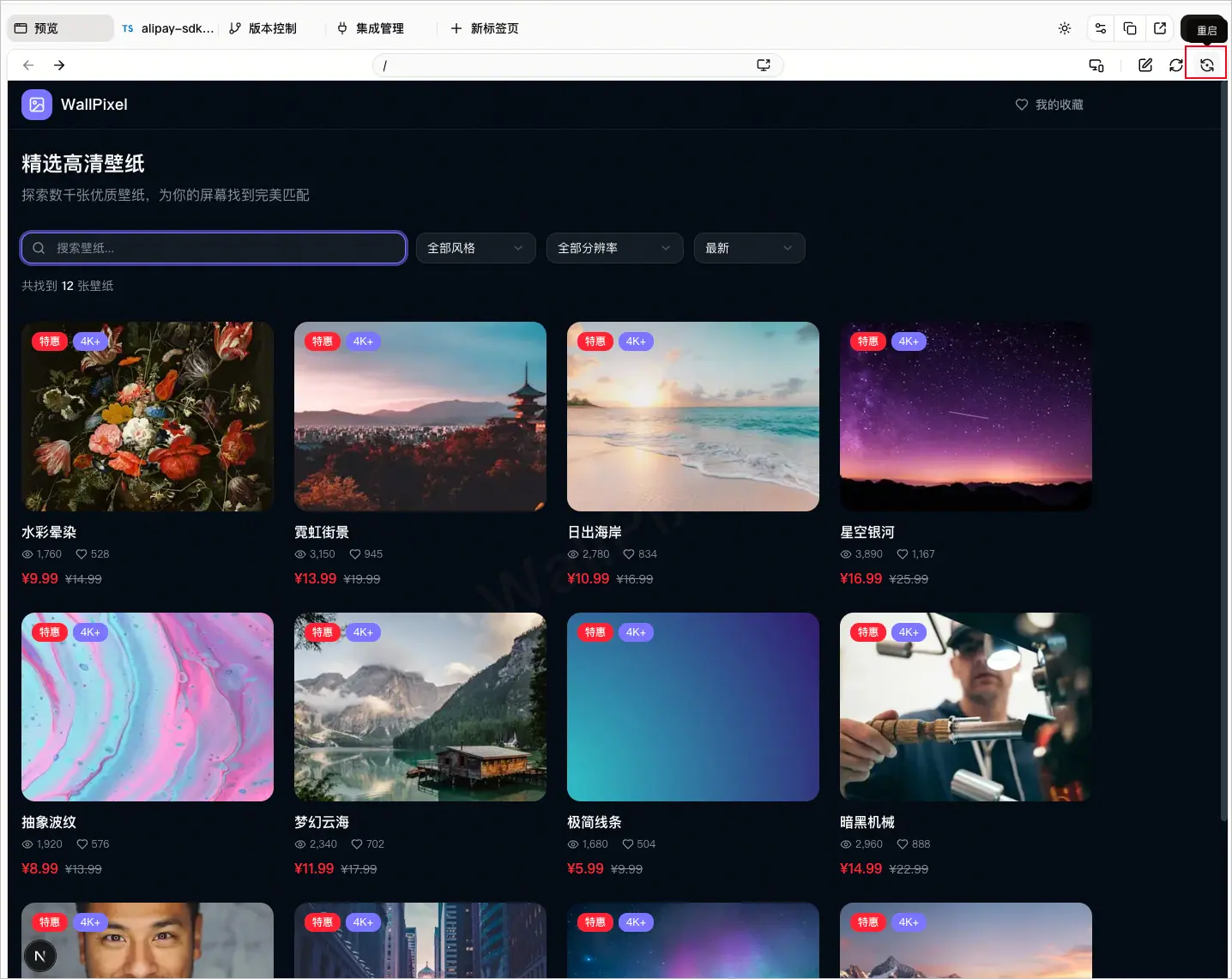The height and width of the screenshot is (979, 1232).
Task: Click the WallPixel logo icon
Action: tap(37, 105)
